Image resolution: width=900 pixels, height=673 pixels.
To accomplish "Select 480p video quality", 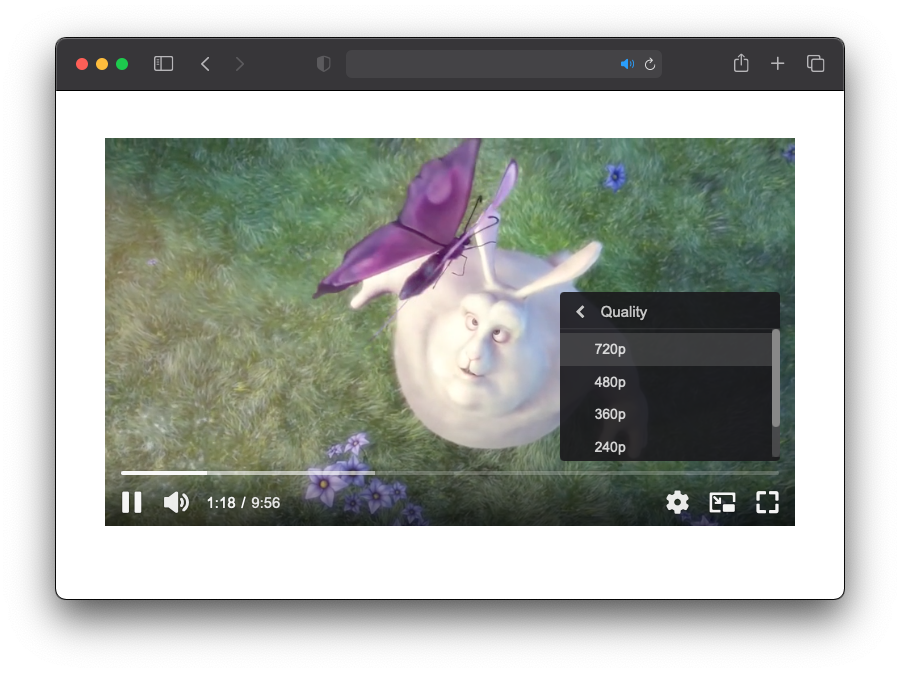I will point(666,382).
